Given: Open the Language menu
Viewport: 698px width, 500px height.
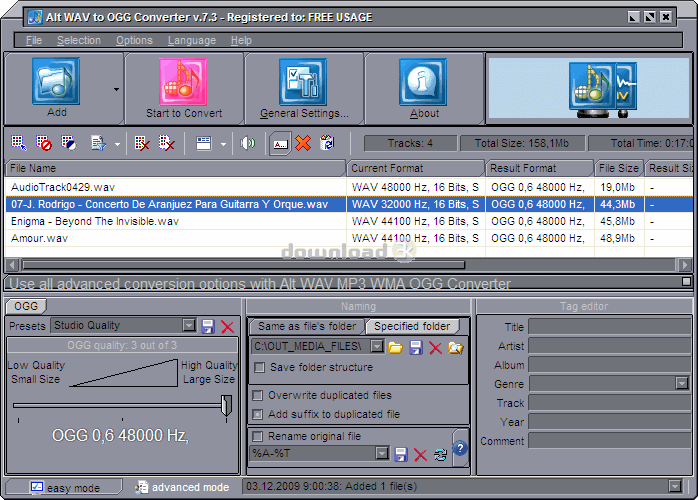Looking at the screenshot, I should [x=192, y=41].
